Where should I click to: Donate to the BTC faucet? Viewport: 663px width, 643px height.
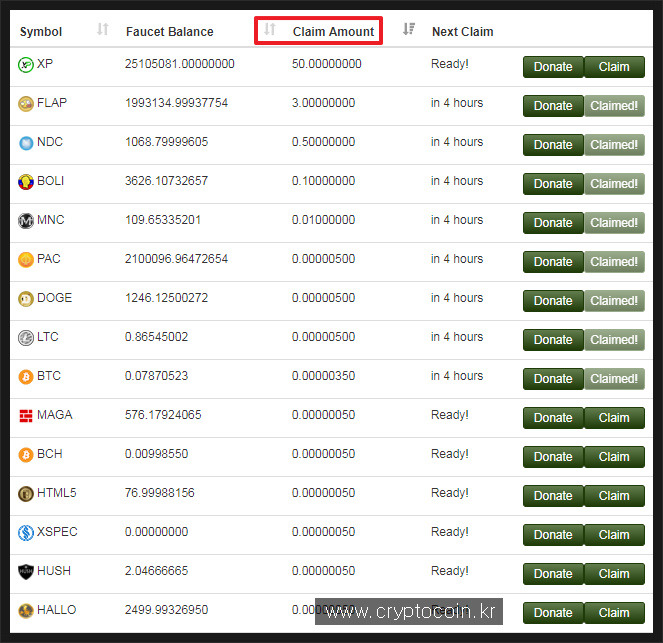pos(553,379)
